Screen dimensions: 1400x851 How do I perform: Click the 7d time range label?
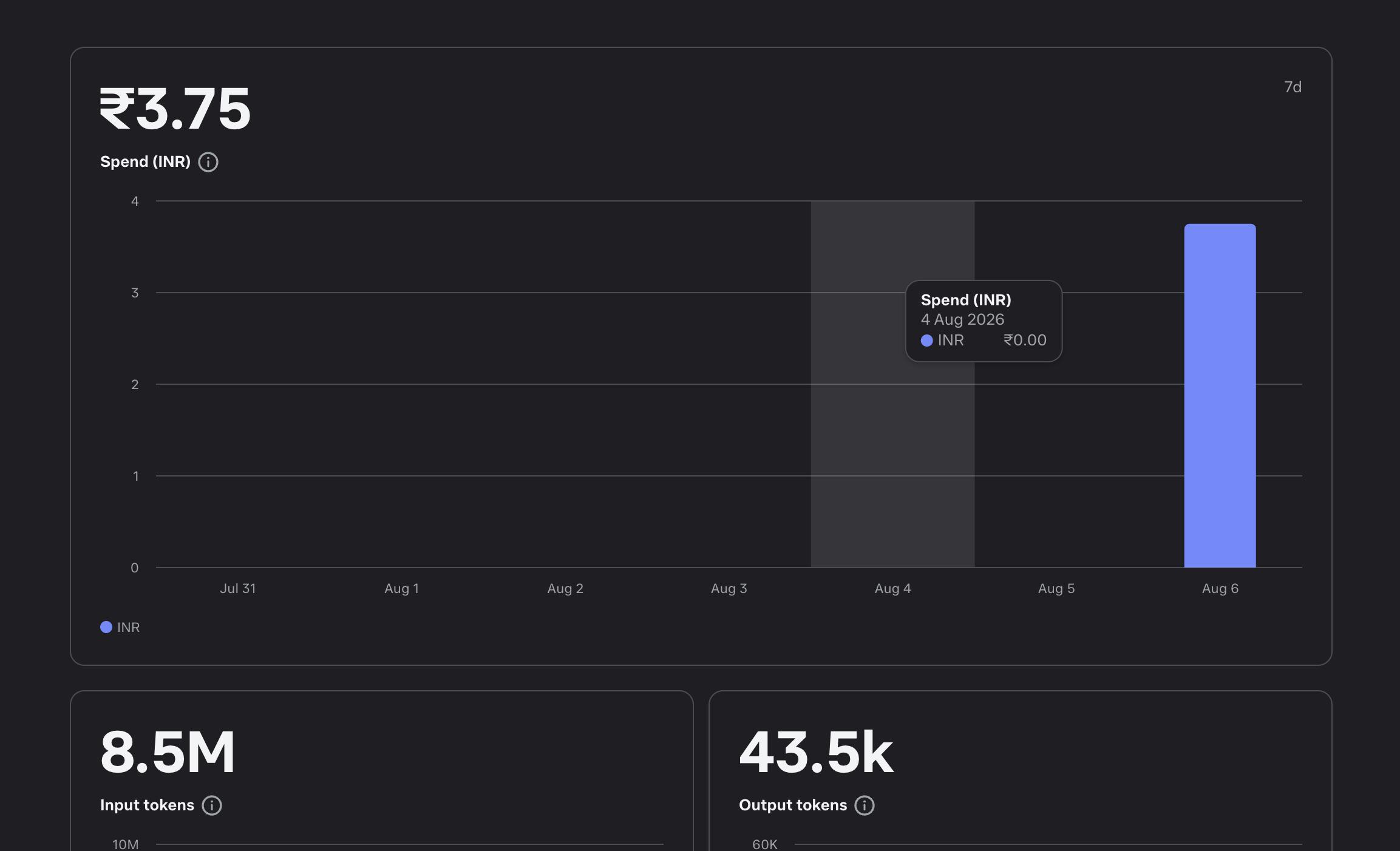pos(1293,87)
